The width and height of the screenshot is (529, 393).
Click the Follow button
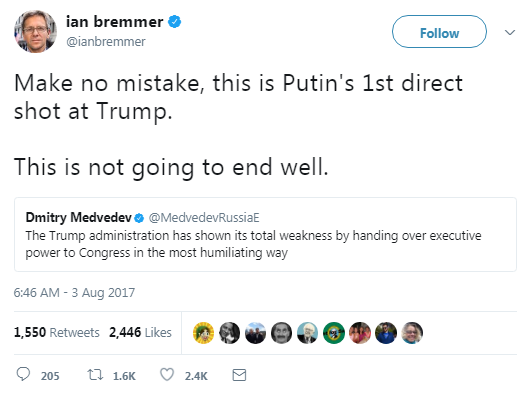(x=439, y=32)
